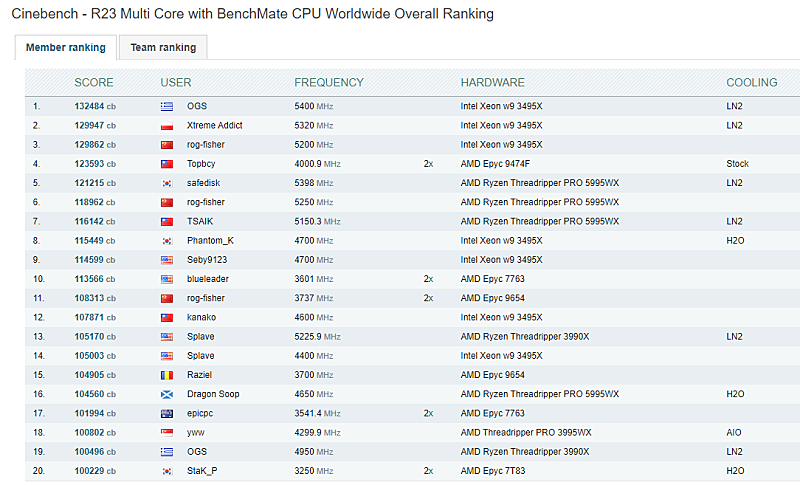Image resolution: width=800 pixels, height=485 pixels.
Task: Click the US flag in rank 14 Splave row
Action: pyautogui.click(x=167, y=356)
